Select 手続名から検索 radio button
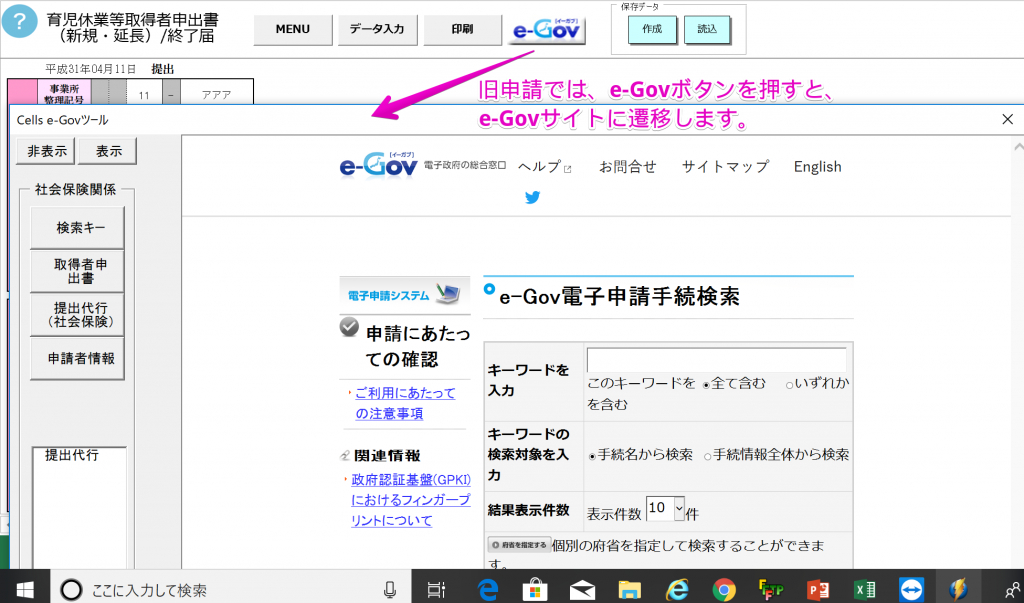Image resolution: width=1024 pixels, height=603 pixels. tap(592, 456)
